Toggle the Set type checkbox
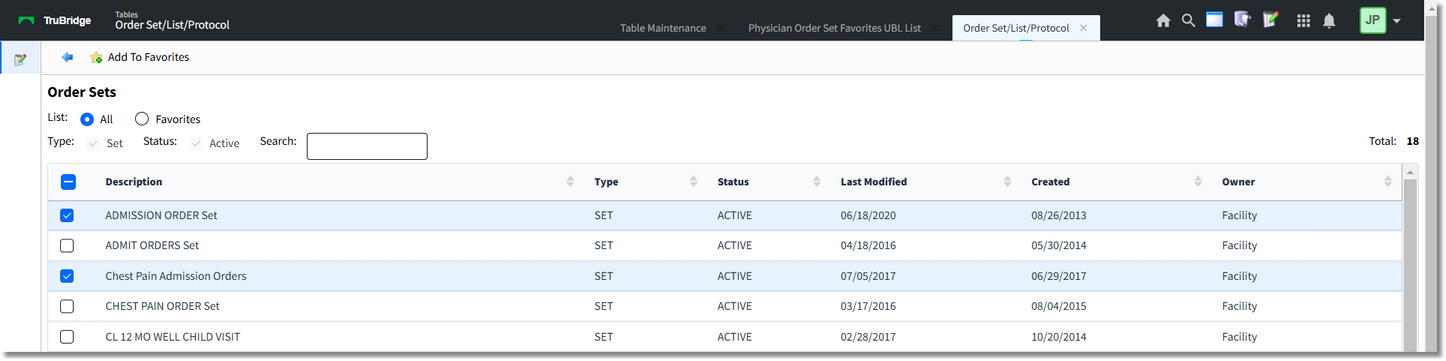 (94, 143)
